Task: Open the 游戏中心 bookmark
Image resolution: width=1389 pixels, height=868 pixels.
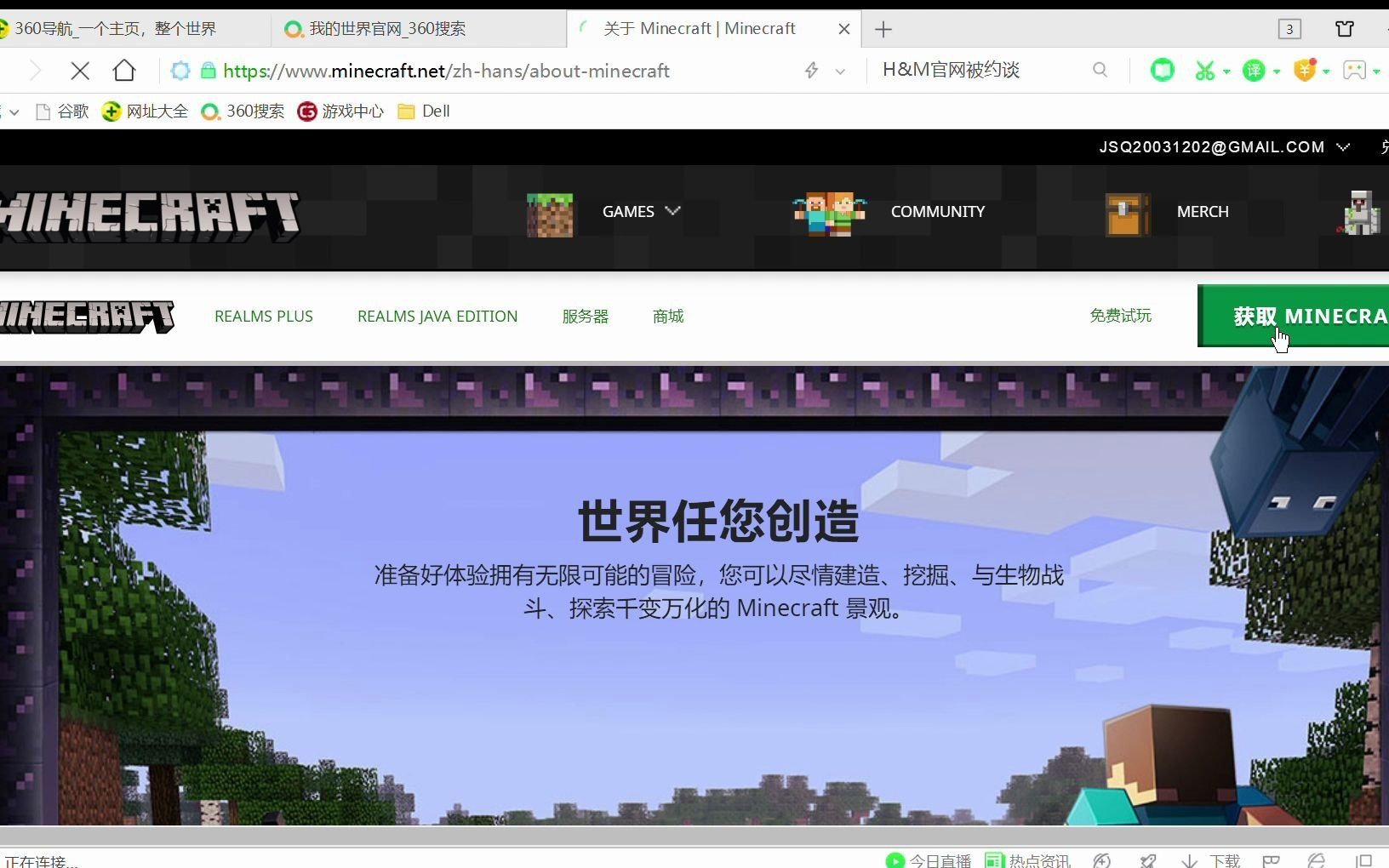Action: click(340, 111)
